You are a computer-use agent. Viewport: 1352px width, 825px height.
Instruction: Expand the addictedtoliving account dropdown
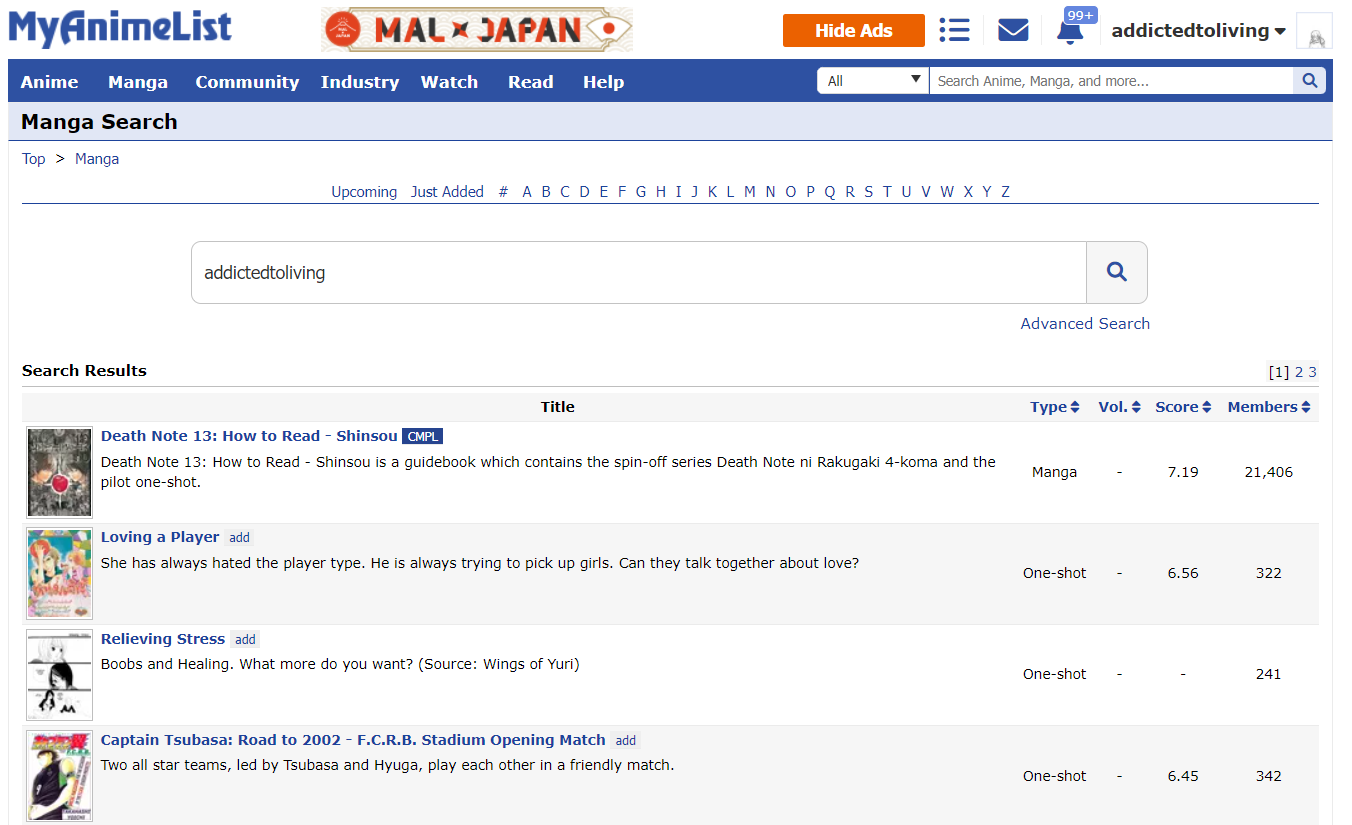(x=1198, y=31)
